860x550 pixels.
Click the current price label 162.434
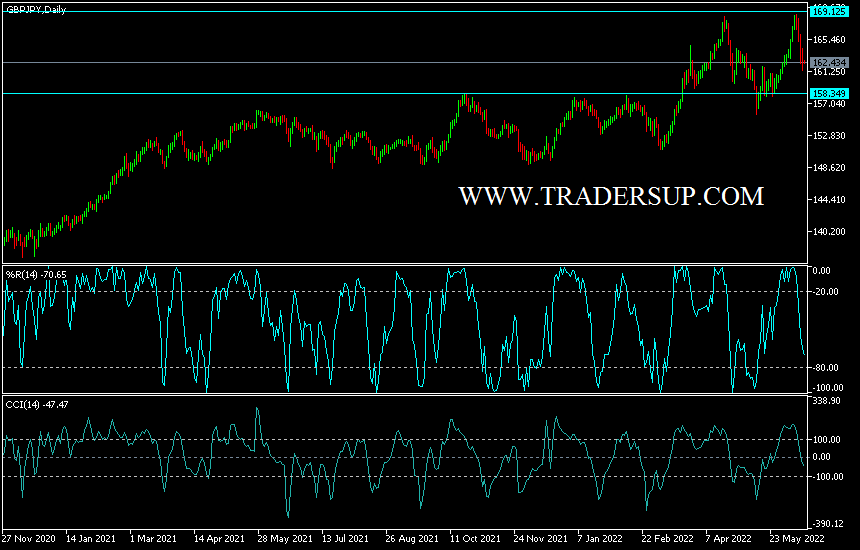(829, 63)
